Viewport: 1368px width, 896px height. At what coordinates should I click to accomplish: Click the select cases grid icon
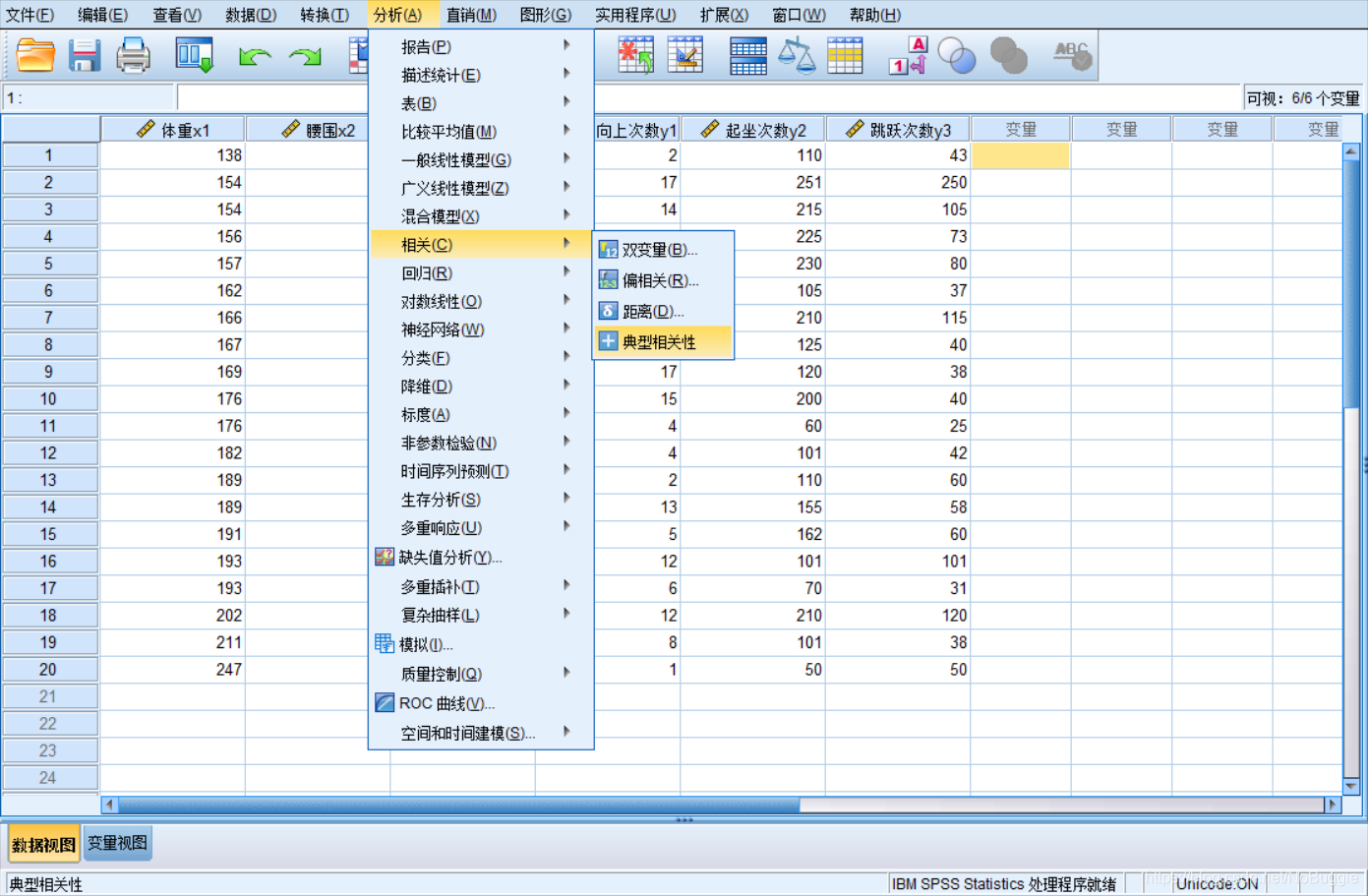[845, 55]
